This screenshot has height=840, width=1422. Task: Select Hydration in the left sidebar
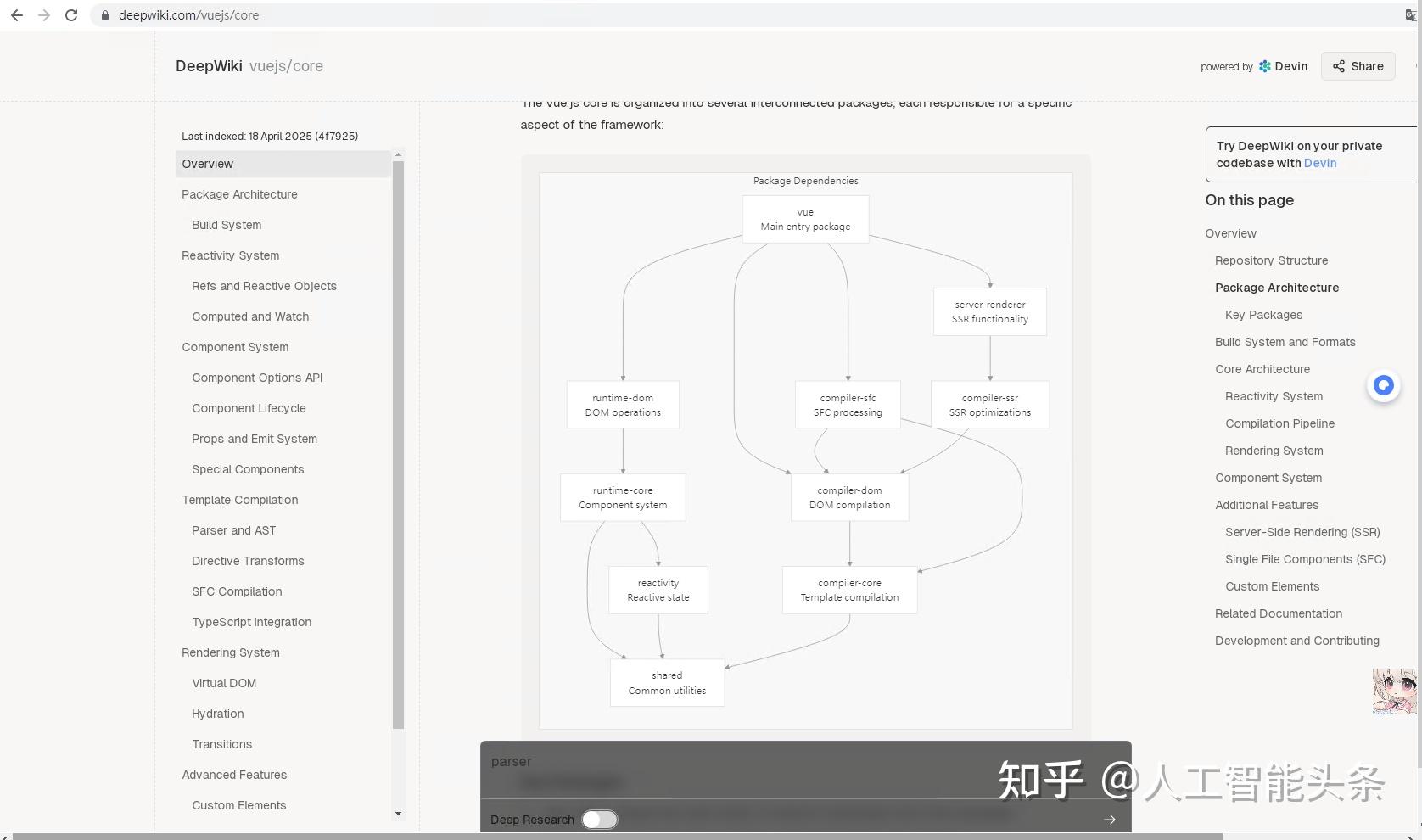point(217,714)
